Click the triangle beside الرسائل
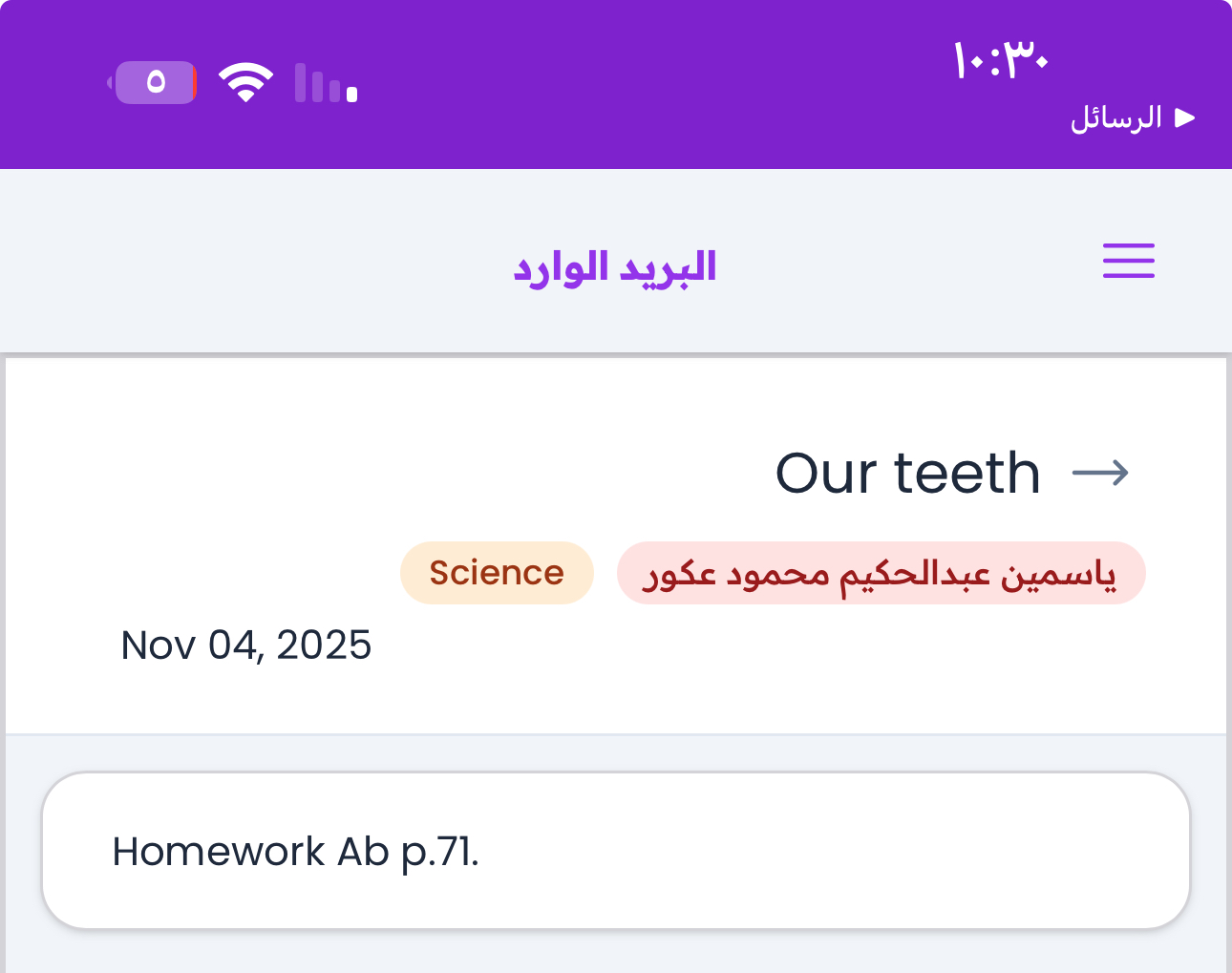The height and width of the screenshot is (973, 1232). click(x=1185, y=117)
